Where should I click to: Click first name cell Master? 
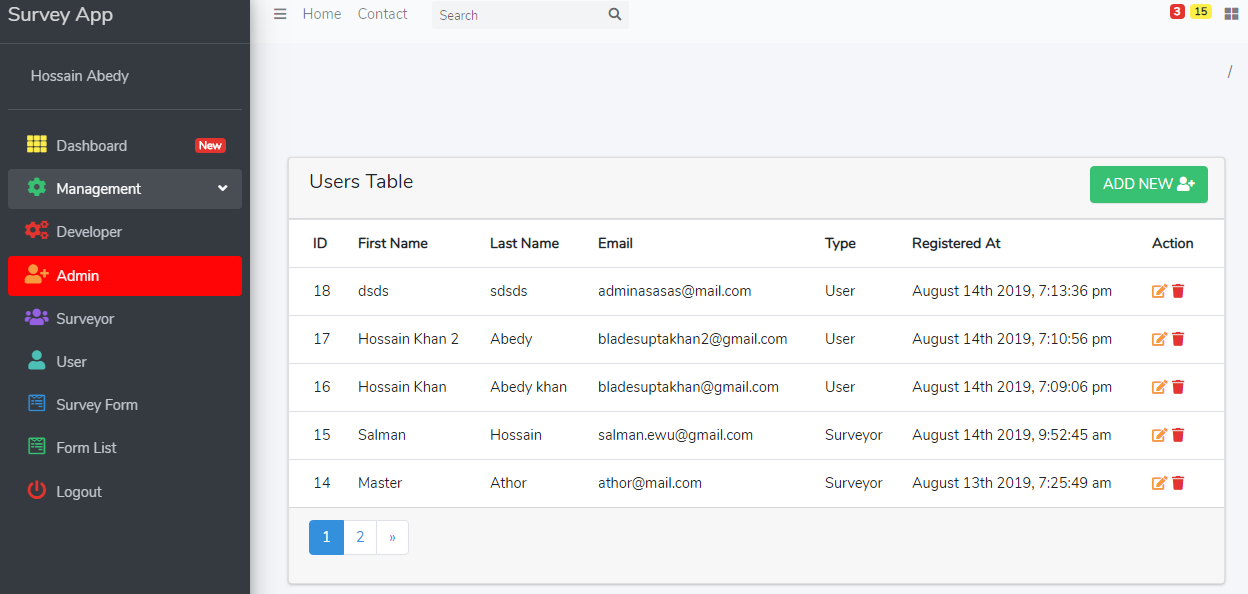pyautogui.click(x=380, y=483)
